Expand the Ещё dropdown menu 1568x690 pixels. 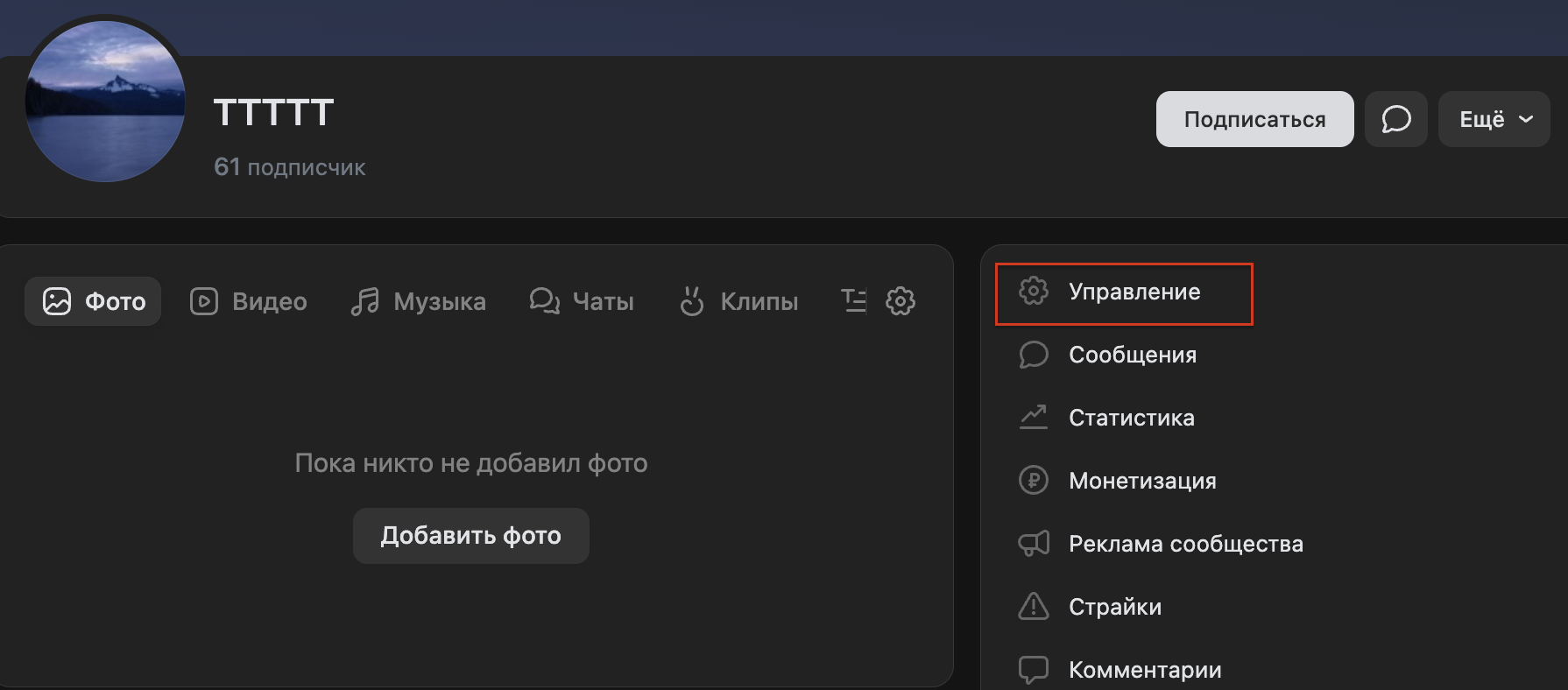(x=1494, y=119)
